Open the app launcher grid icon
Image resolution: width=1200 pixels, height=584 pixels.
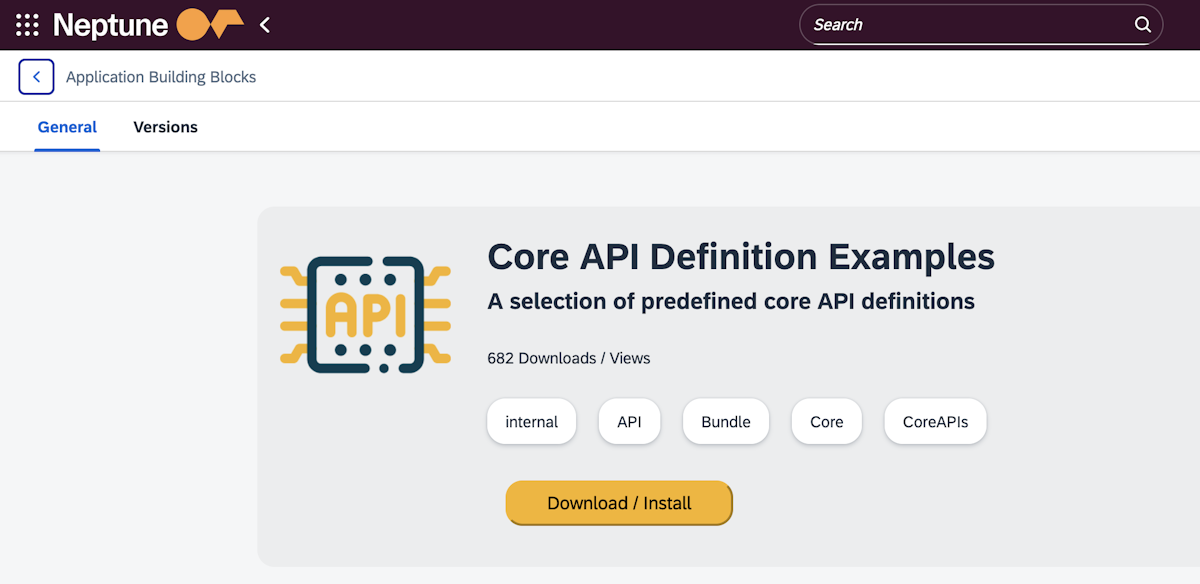pyautogui.click(x=27, y=25)
